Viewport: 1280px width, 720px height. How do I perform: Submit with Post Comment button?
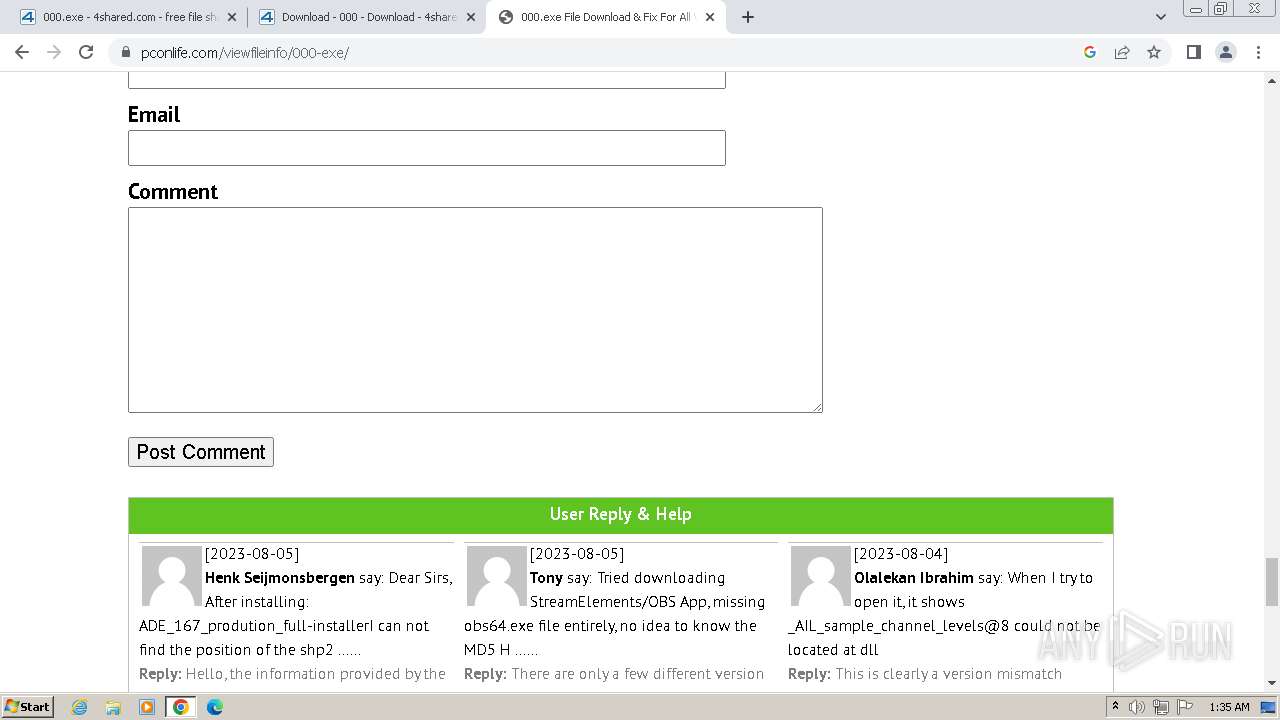pyautogui.click(x=201, y=452)
